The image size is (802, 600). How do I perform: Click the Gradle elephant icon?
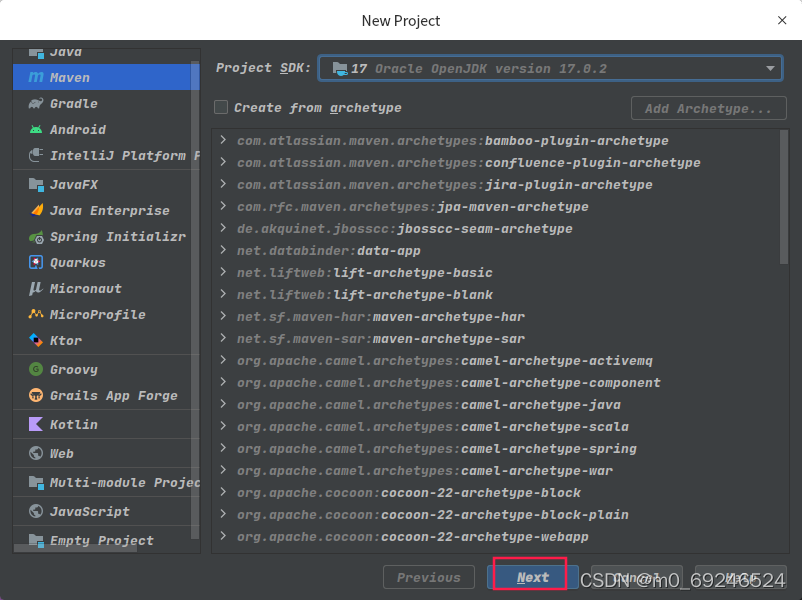tap(36, 103)
